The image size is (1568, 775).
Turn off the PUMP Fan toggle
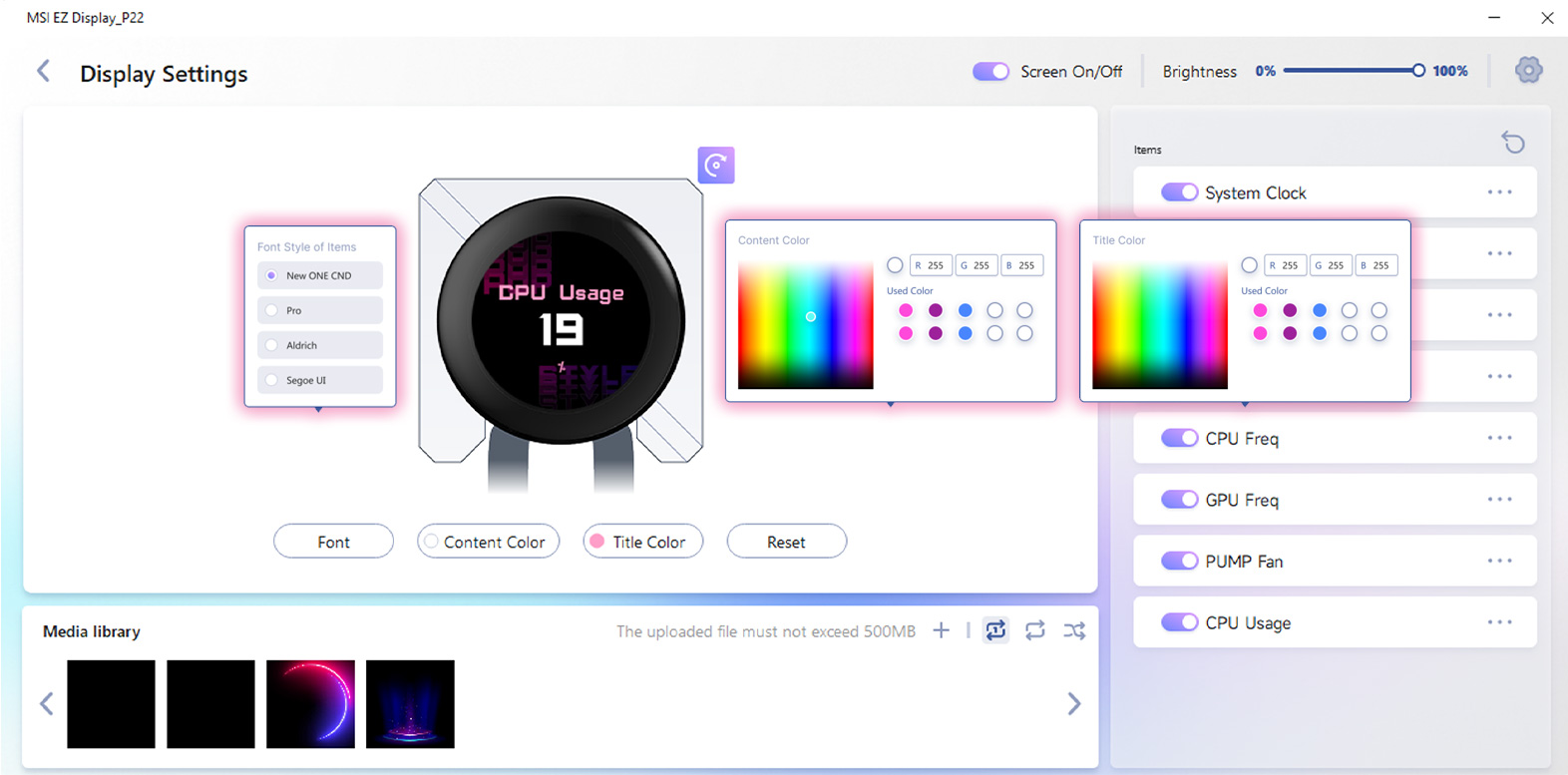click(1180, 562)
